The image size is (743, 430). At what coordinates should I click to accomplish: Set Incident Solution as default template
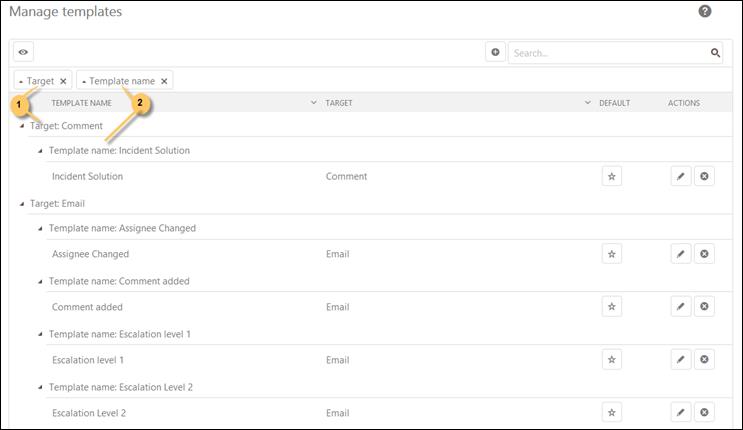pos(612,176)
